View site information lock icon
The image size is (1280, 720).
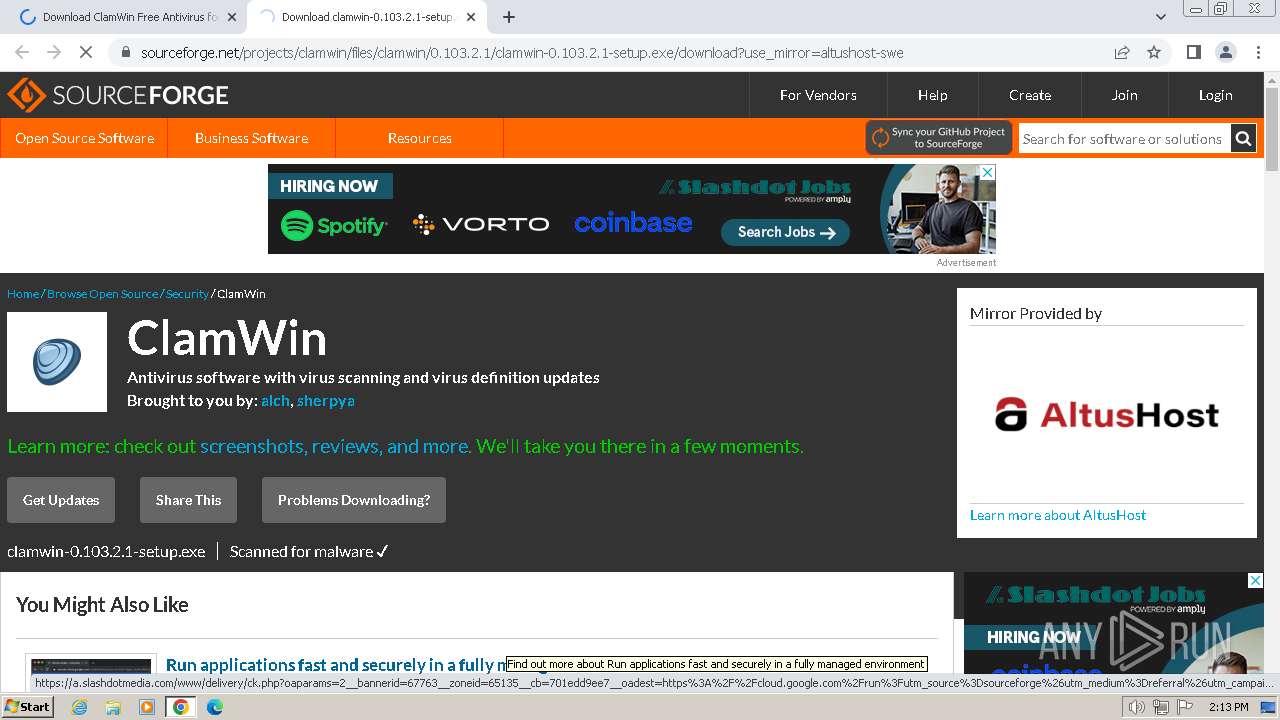coord(125,52)
